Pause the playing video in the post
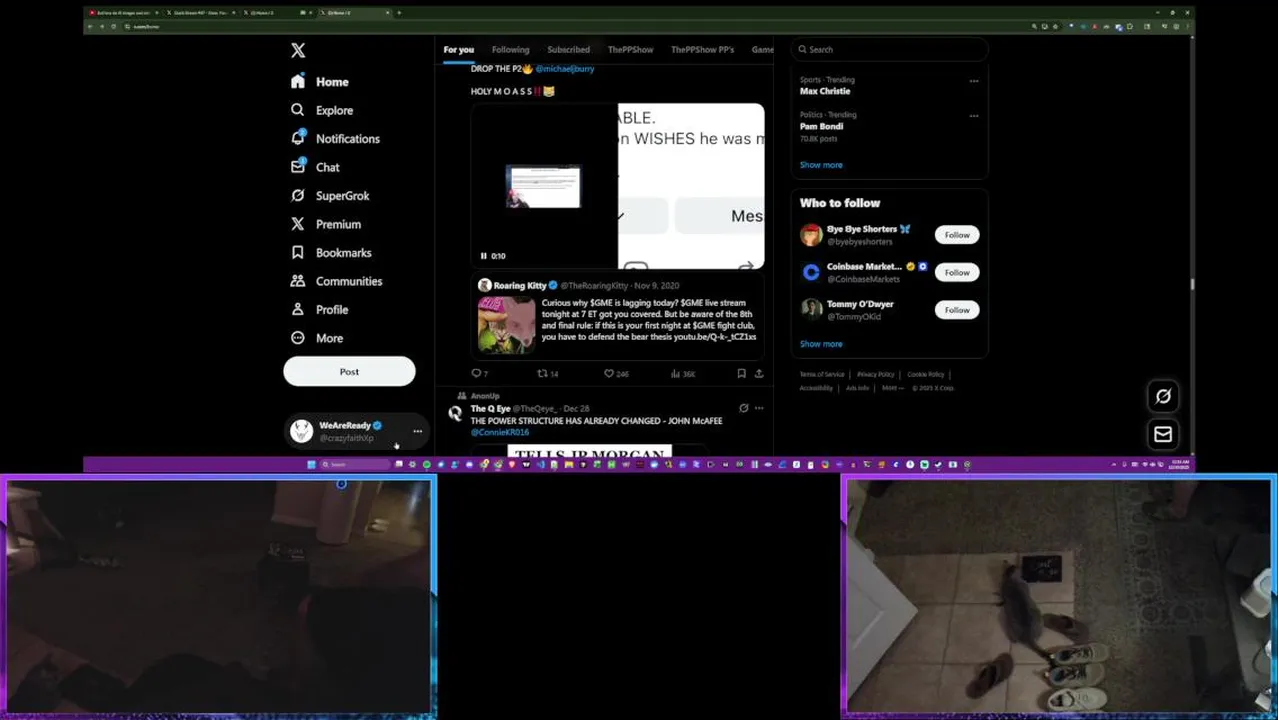The height and width of the screenshot is (720, 1278). (484, 256)
